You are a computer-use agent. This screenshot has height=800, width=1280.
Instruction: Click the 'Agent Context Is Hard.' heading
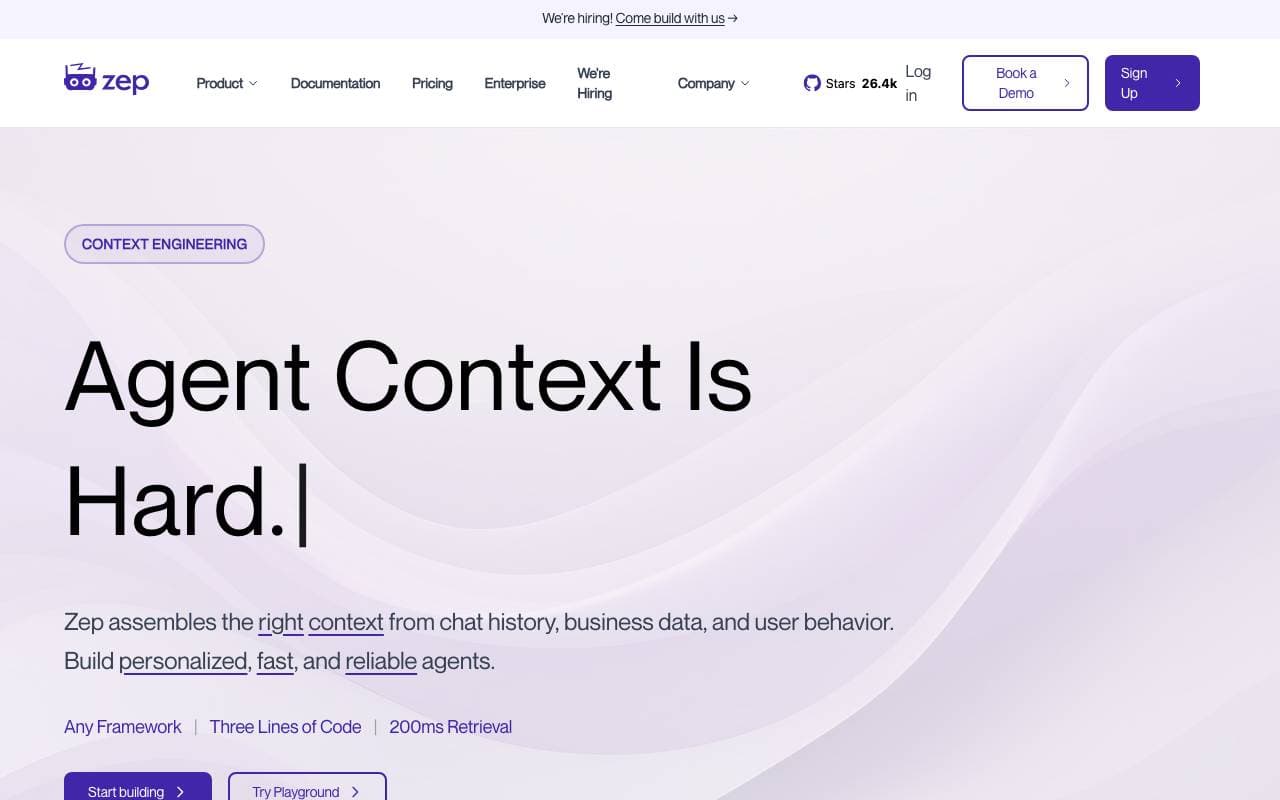pyautogui.click(x=408, y=440)
